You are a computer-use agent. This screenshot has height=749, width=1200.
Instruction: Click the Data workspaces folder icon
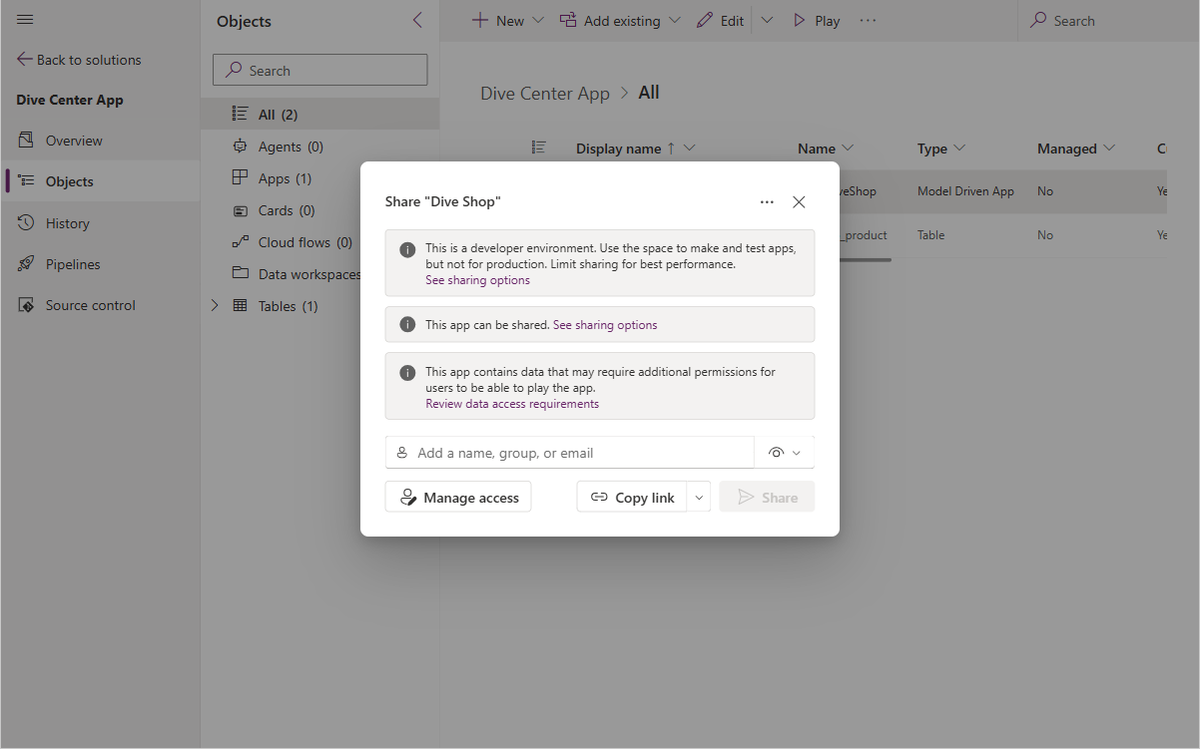[240, 274]
